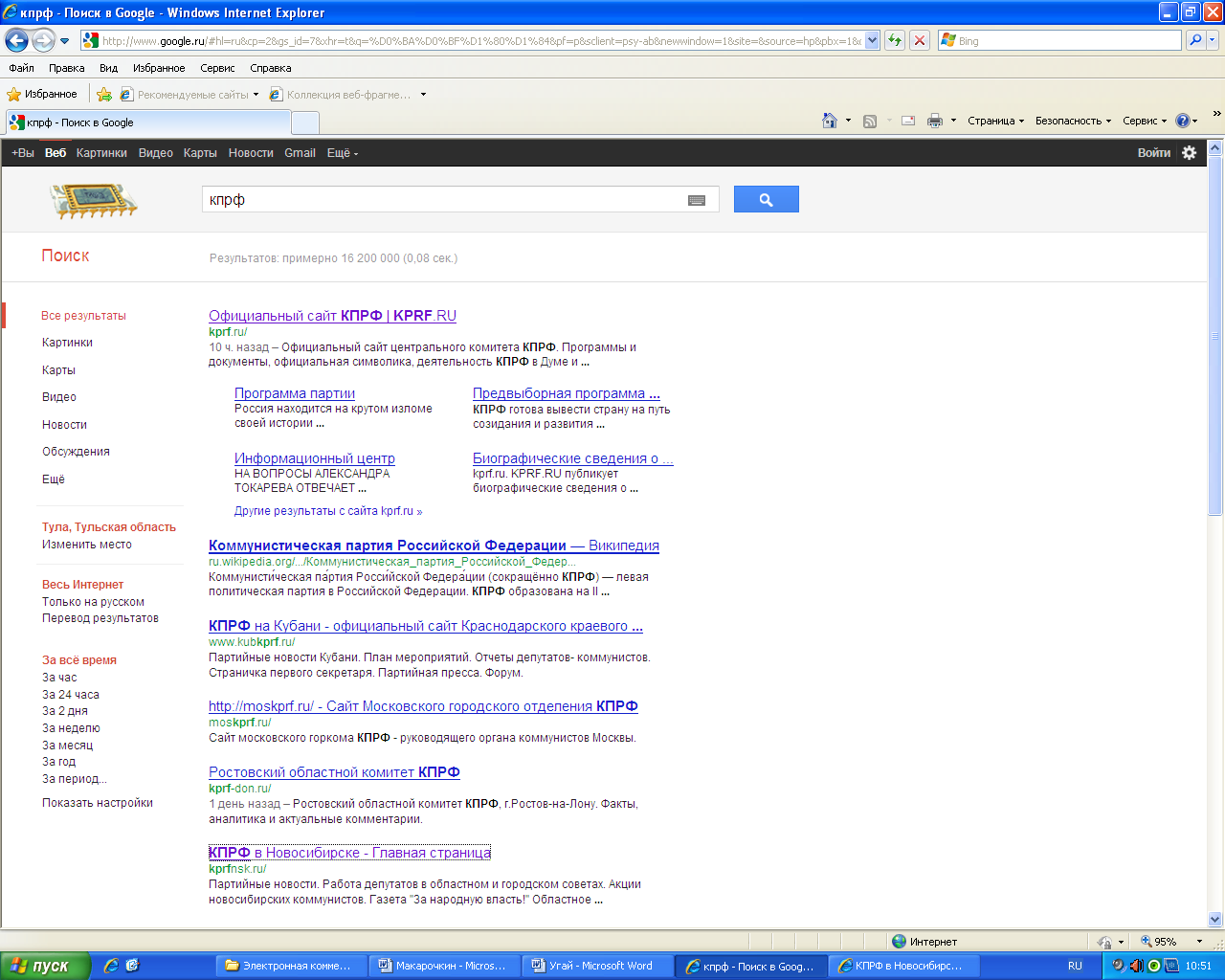Click the add to favorites bar icon

104,94
